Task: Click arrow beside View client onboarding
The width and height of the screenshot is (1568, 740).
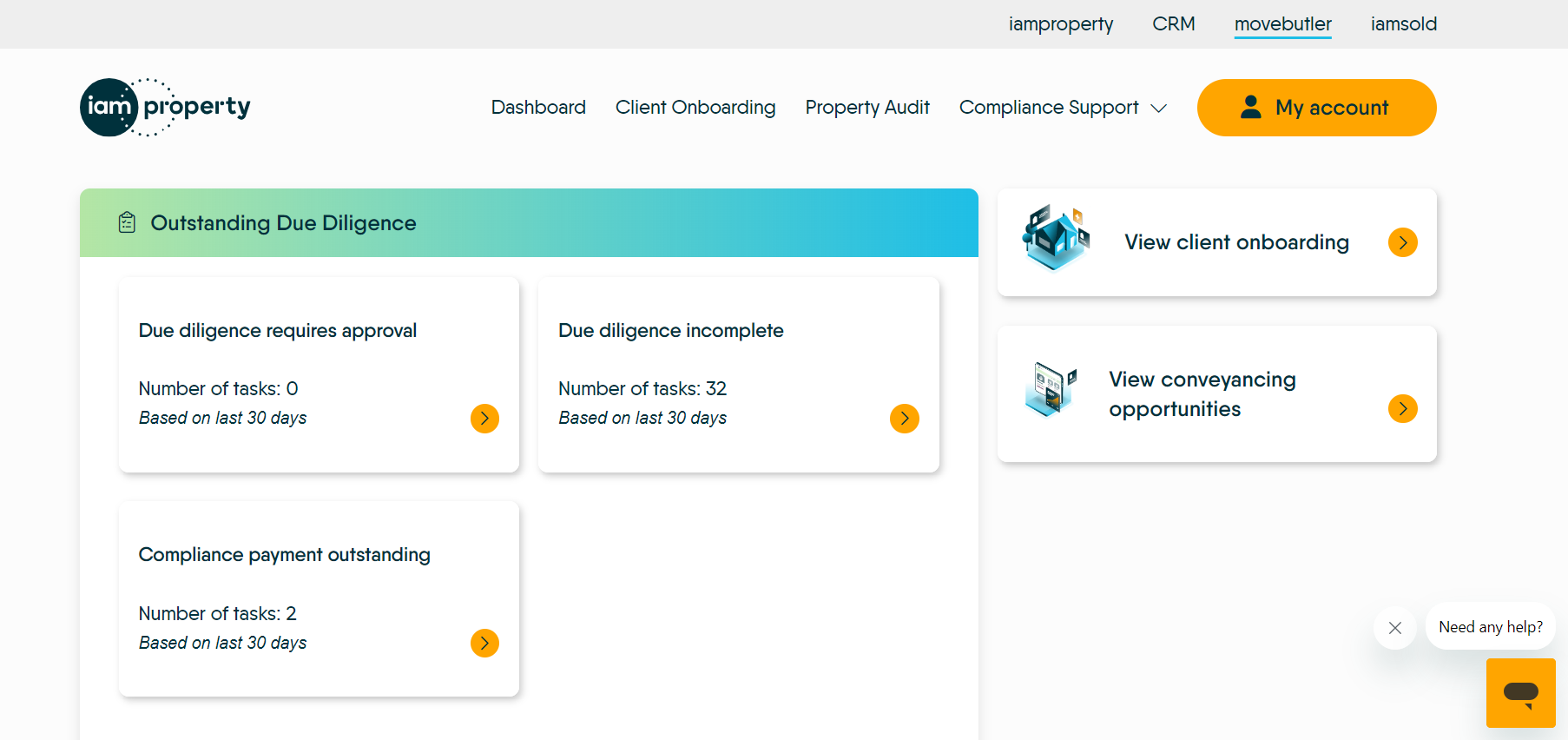Action: click(x=1402, y=242)
